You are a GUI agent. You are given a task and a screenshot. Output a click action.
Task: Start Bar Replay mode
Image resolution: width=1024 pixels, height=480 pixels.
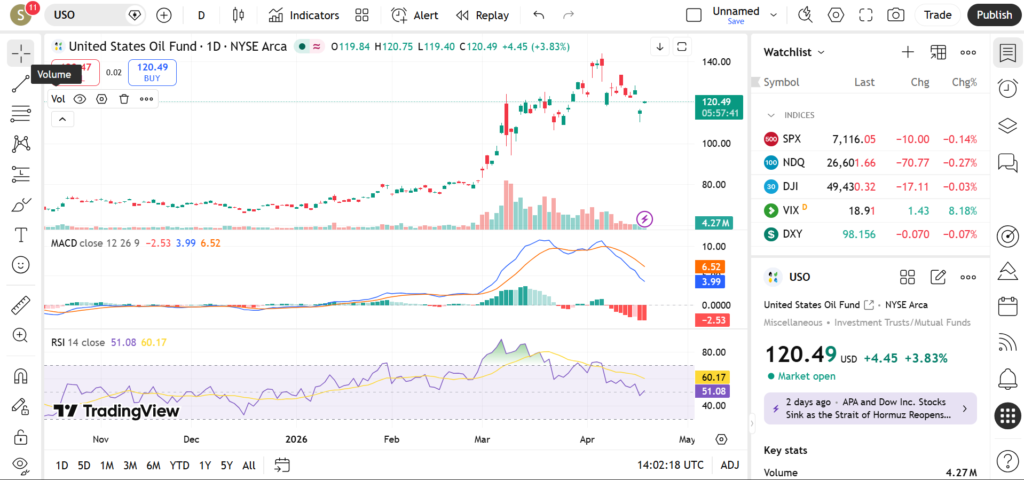(x=482, y=15)
